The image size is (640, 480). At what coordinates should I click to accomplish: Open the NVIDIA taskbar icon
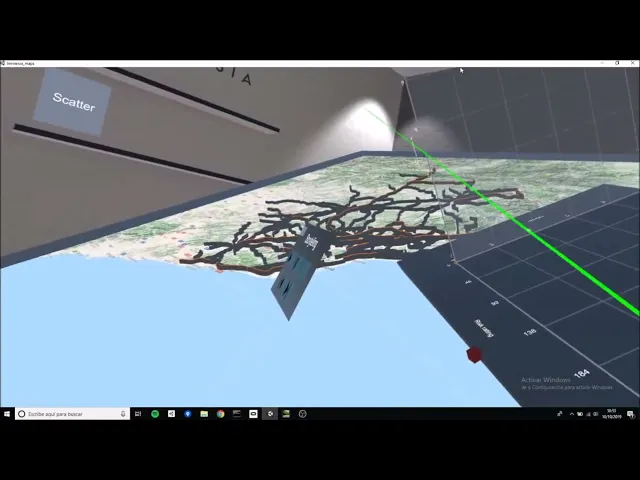click(x=286, y=414)
